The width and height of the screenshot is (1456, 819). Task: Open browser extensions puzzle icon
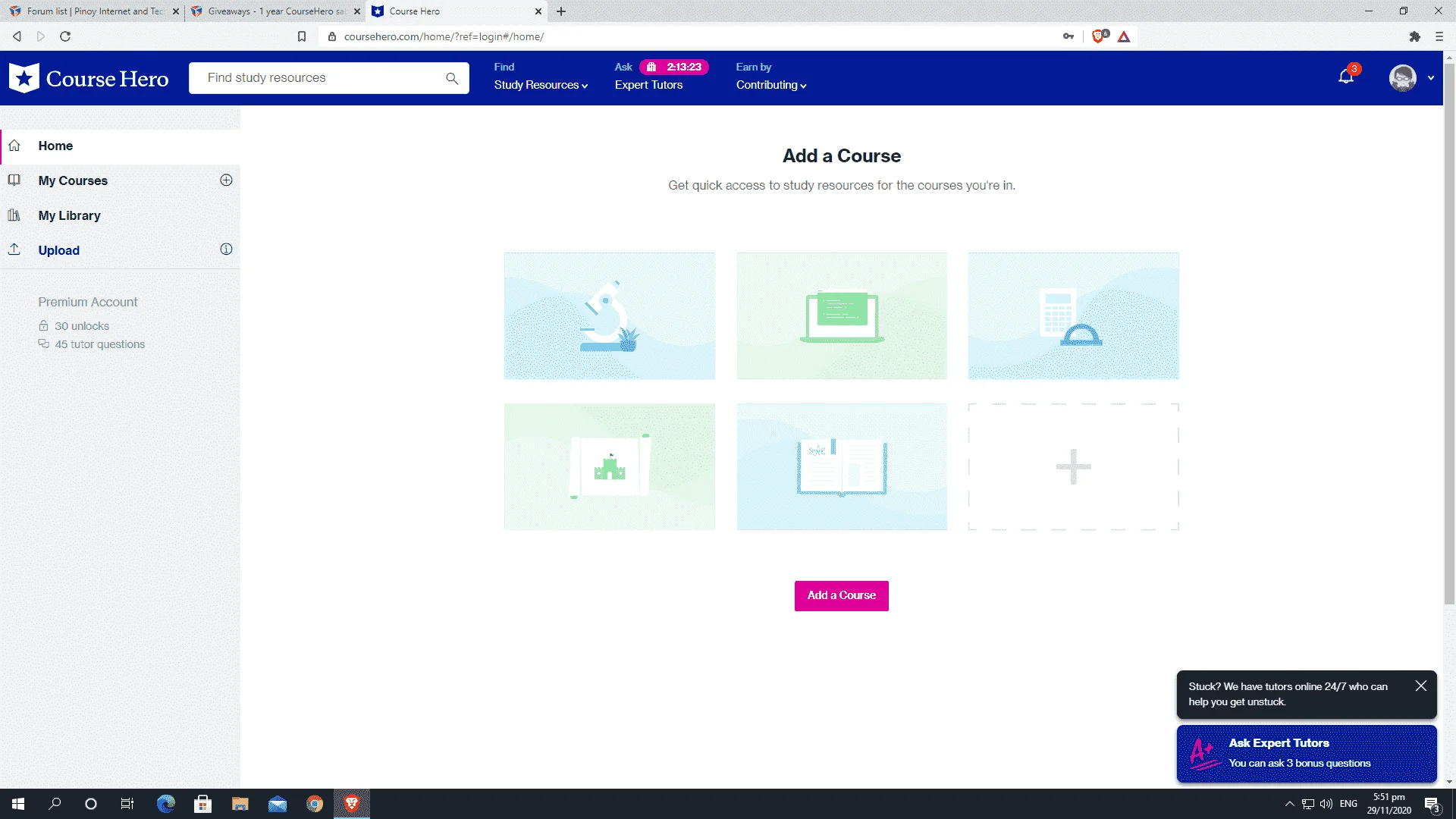tap(1415, 36)
